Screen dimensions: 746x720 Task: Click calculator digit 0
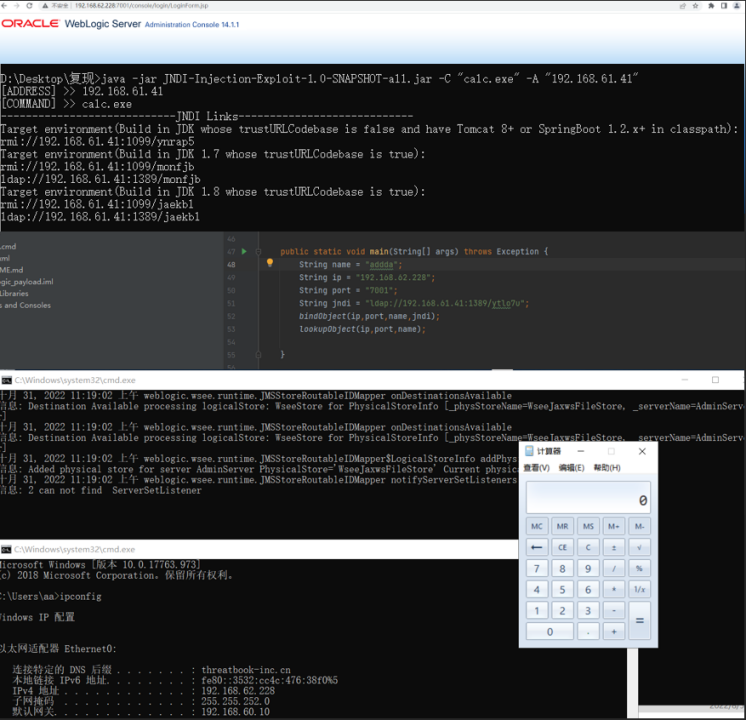click(x=550, y=631)
